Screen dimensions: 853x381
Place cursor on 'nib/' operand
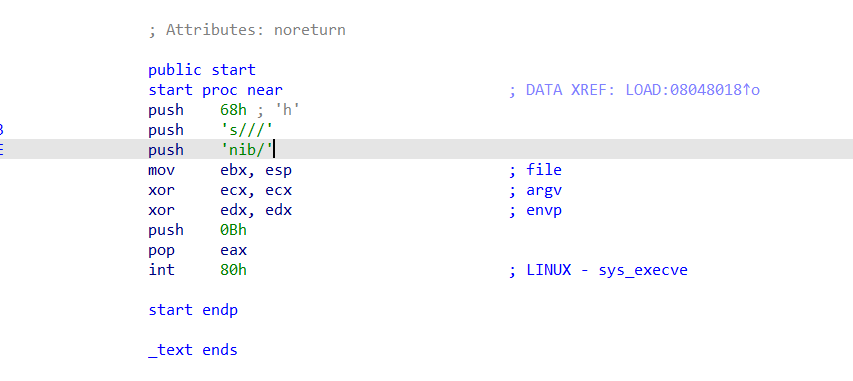pyautogui.click(x=246, y=150)
